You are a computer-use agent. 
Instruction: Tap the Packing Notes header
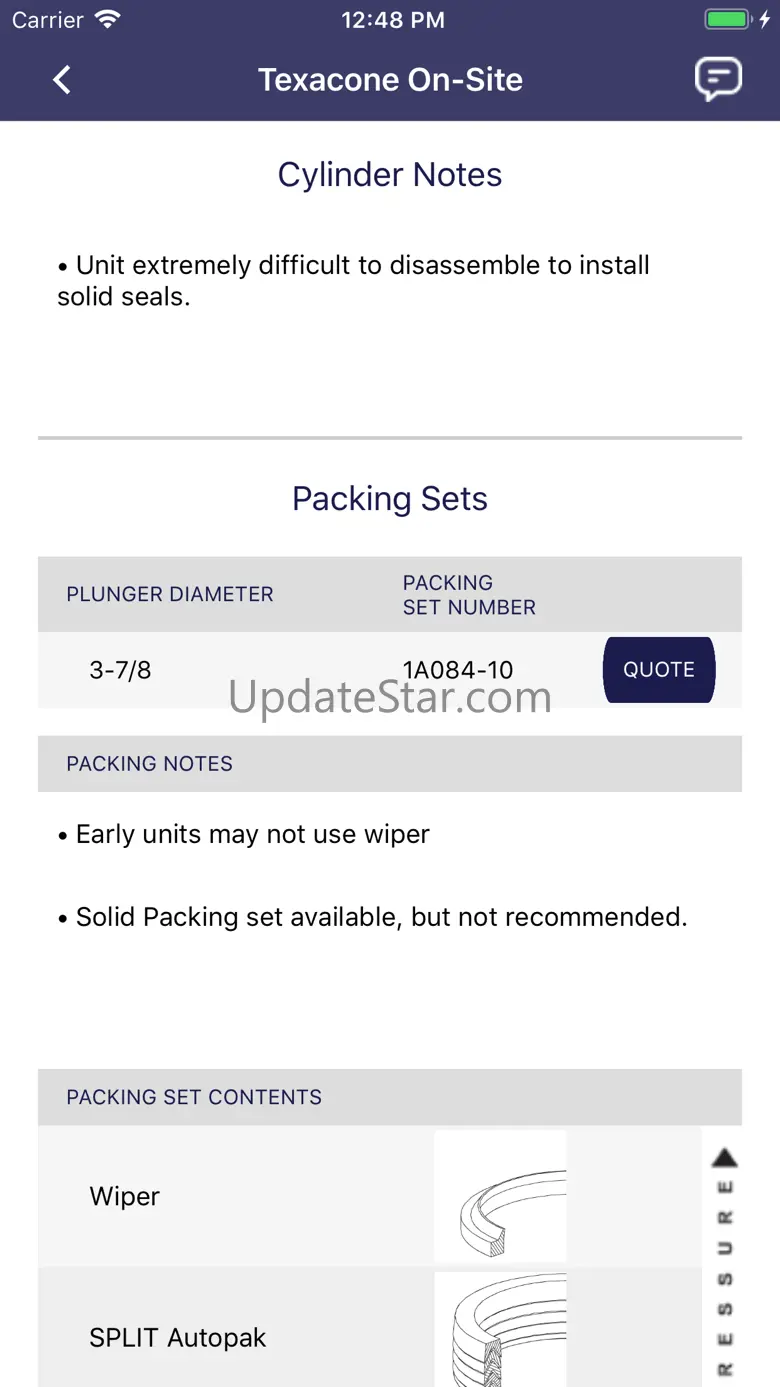click(x=150, y=764)
